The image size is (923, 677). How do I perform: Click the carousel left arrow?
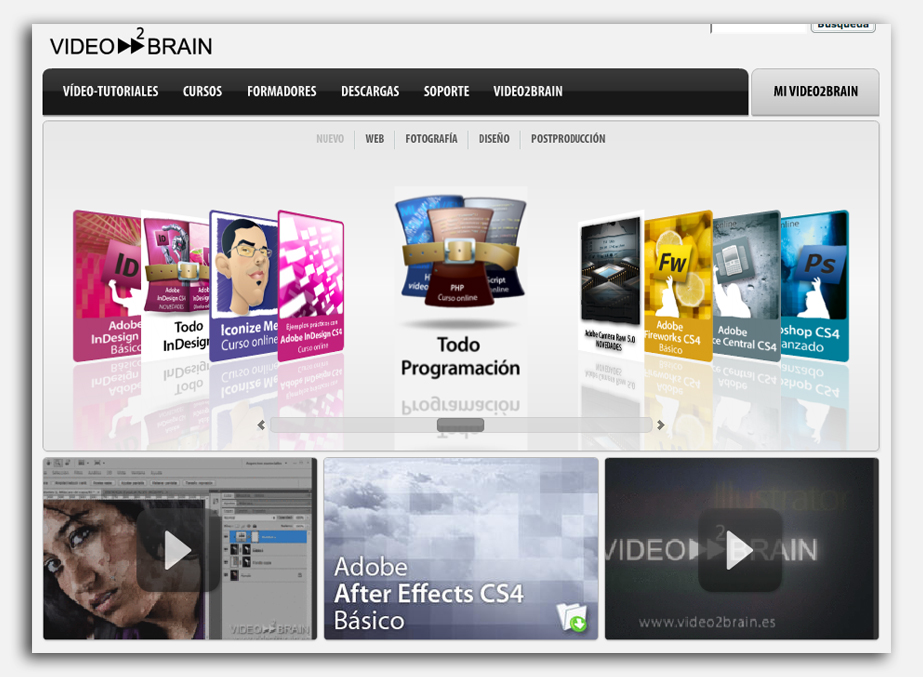261,424
